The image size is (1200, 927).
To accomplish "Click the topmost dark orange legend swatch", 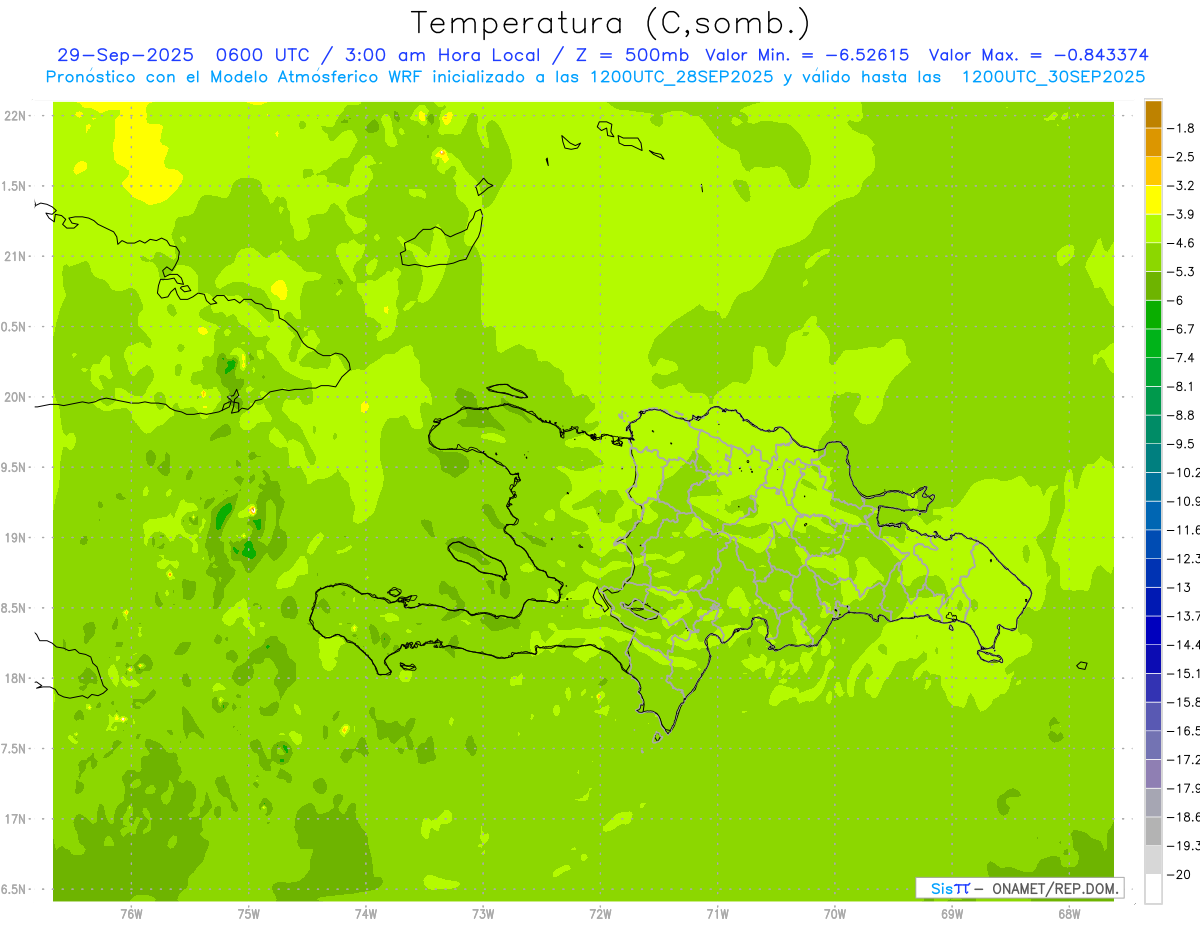I will point(1153,114).
